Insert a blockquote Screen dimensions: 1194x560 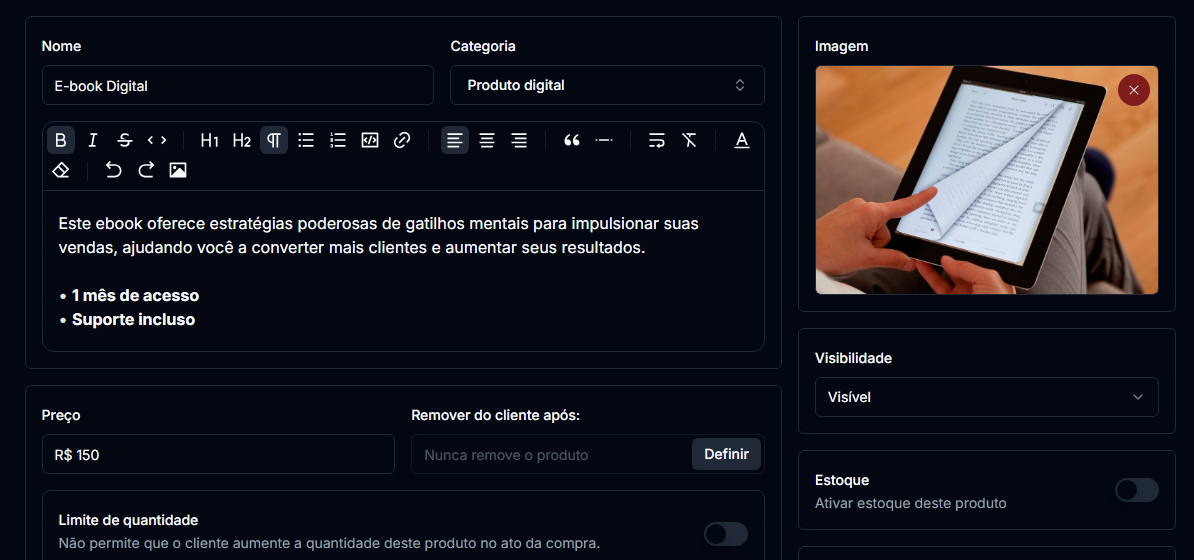coord(572,140)
